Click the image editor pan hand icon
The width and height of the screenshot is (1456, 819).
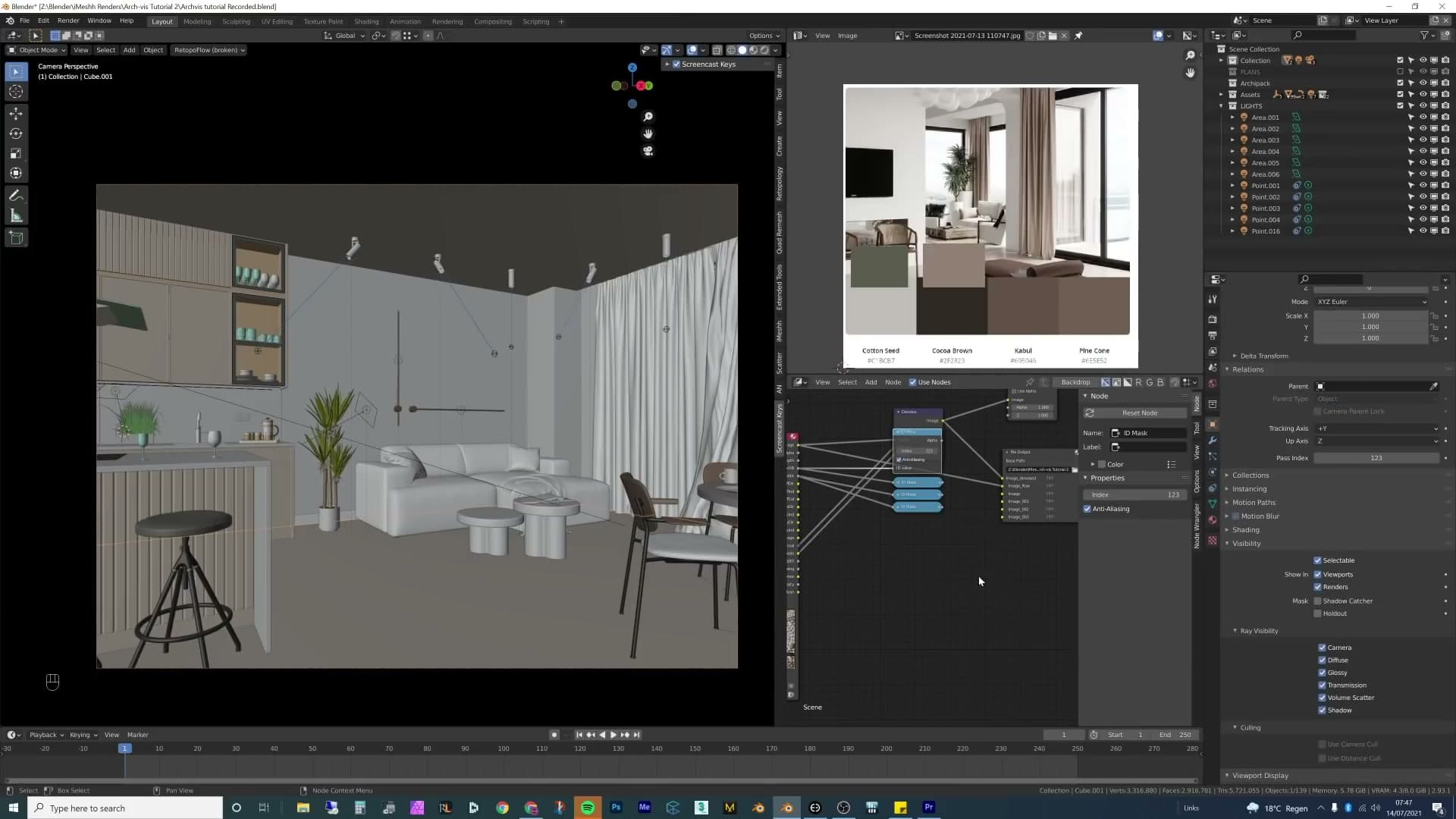tap(1190, 73)
